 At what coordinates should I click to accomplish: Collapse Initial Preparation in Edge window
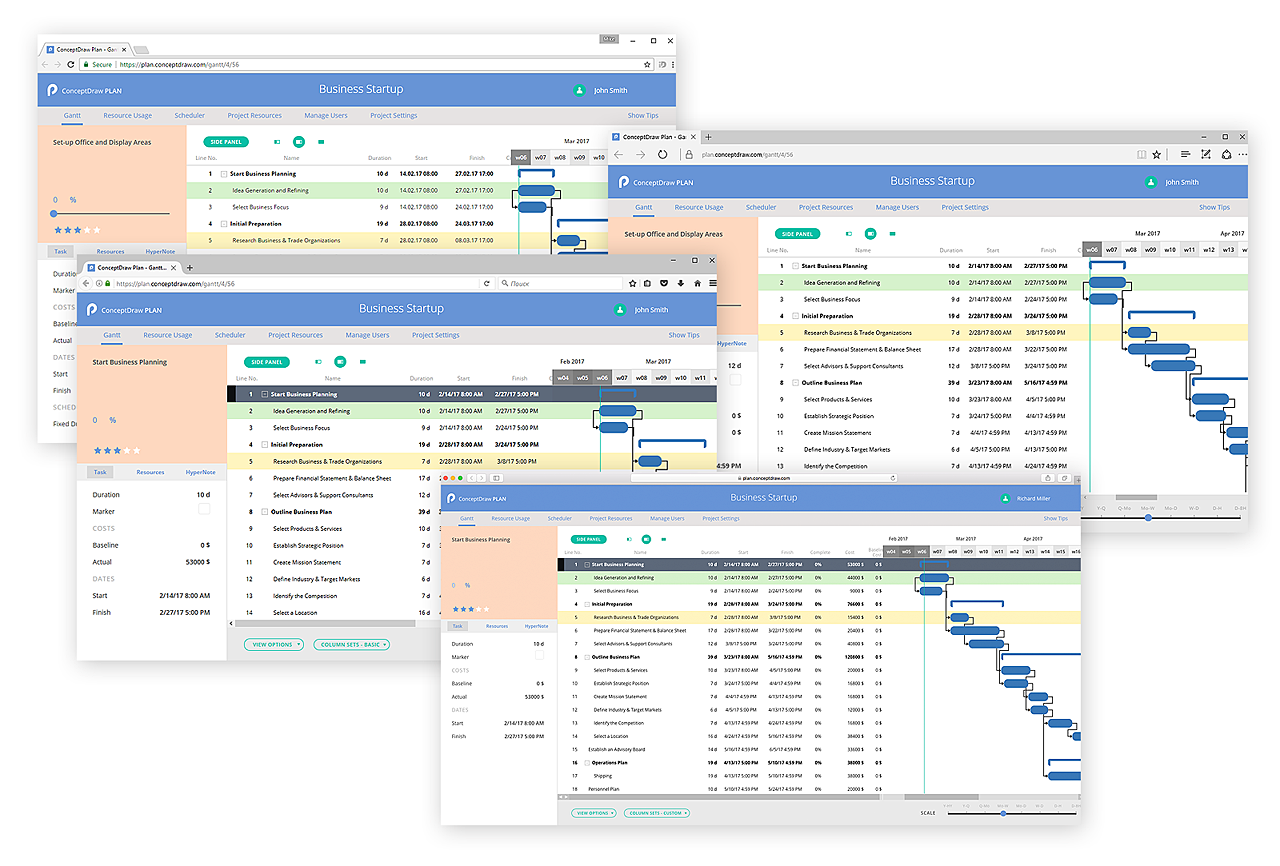click(796, 316)
